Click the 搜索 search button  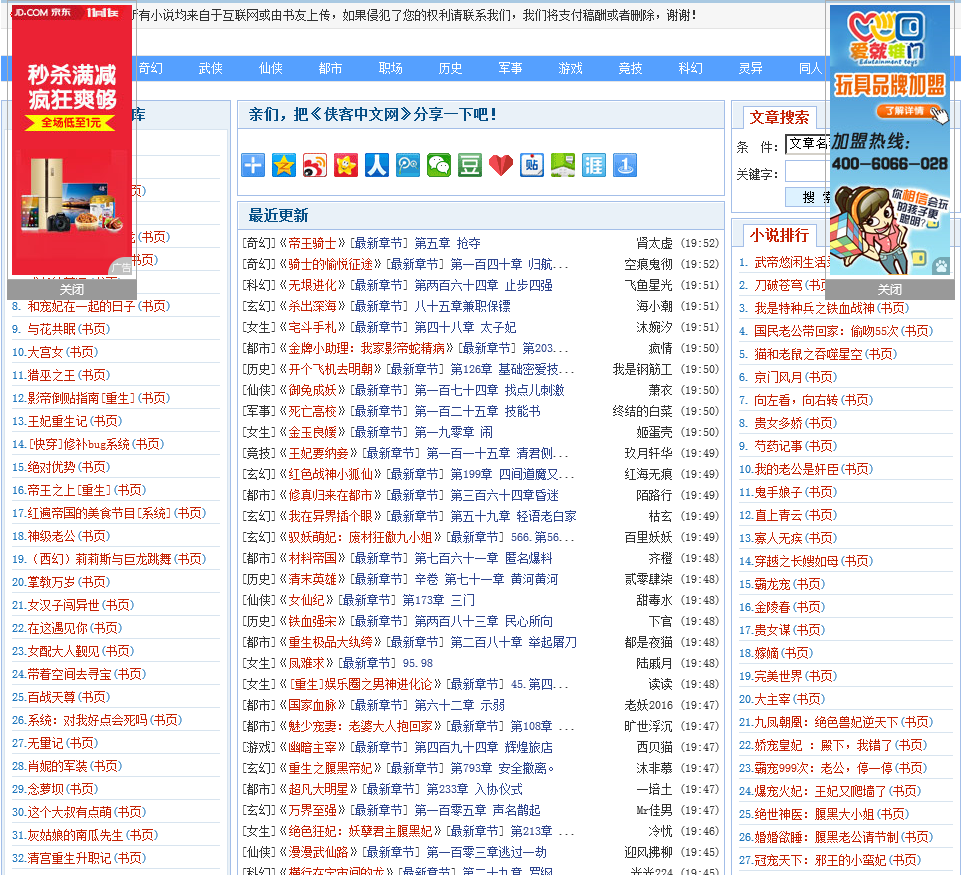(x=807, y=197)
